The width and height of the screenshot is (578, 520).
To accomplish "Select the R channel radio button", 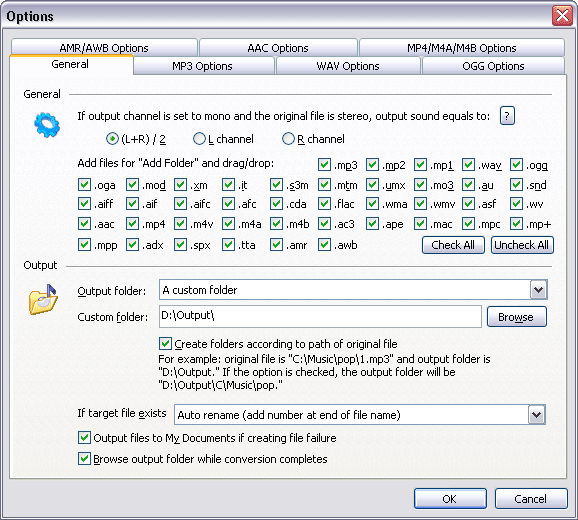I will point(288,139).
